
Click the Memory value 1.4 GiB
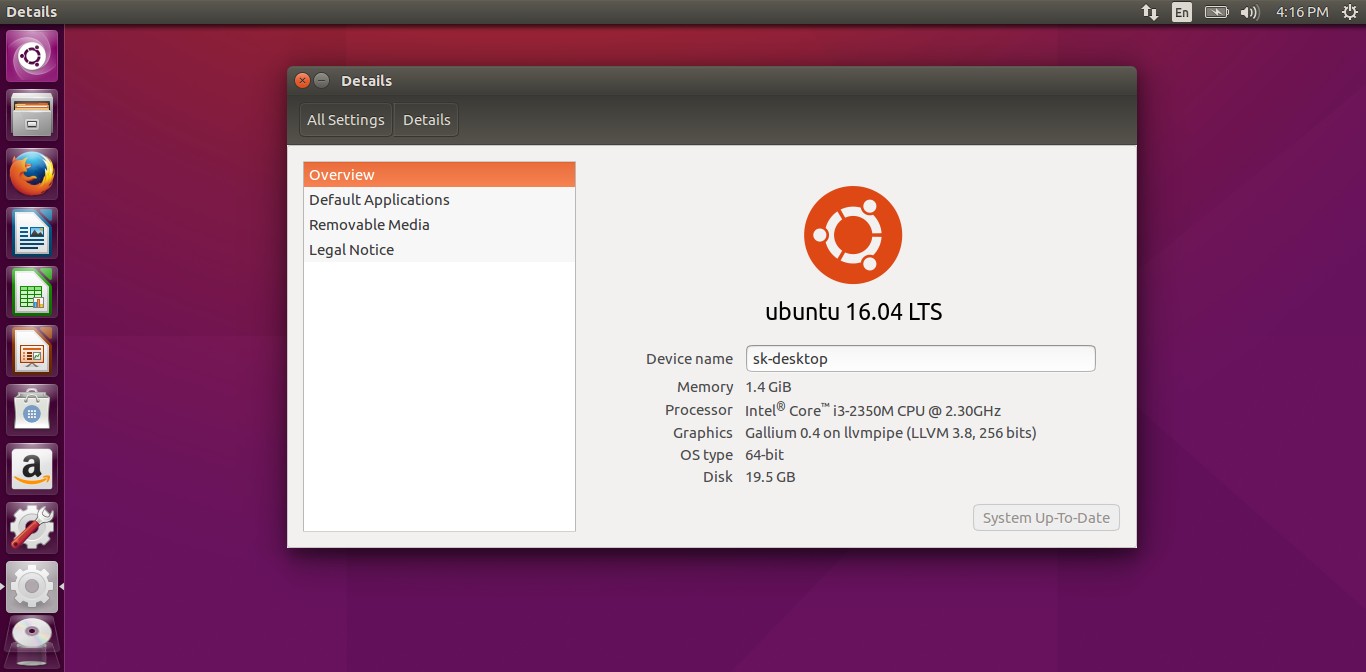[x=769, y=387]
